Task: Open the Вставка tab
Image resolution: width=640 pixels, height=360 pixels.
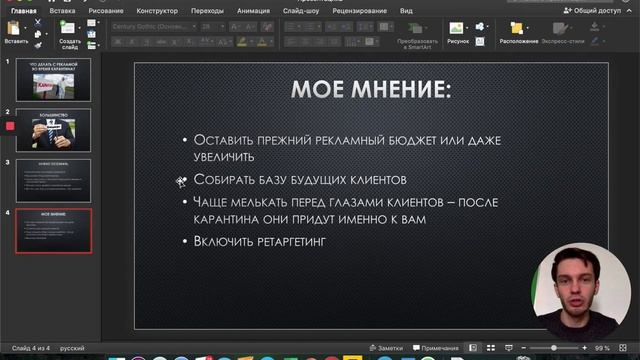Action: point(62,11)
